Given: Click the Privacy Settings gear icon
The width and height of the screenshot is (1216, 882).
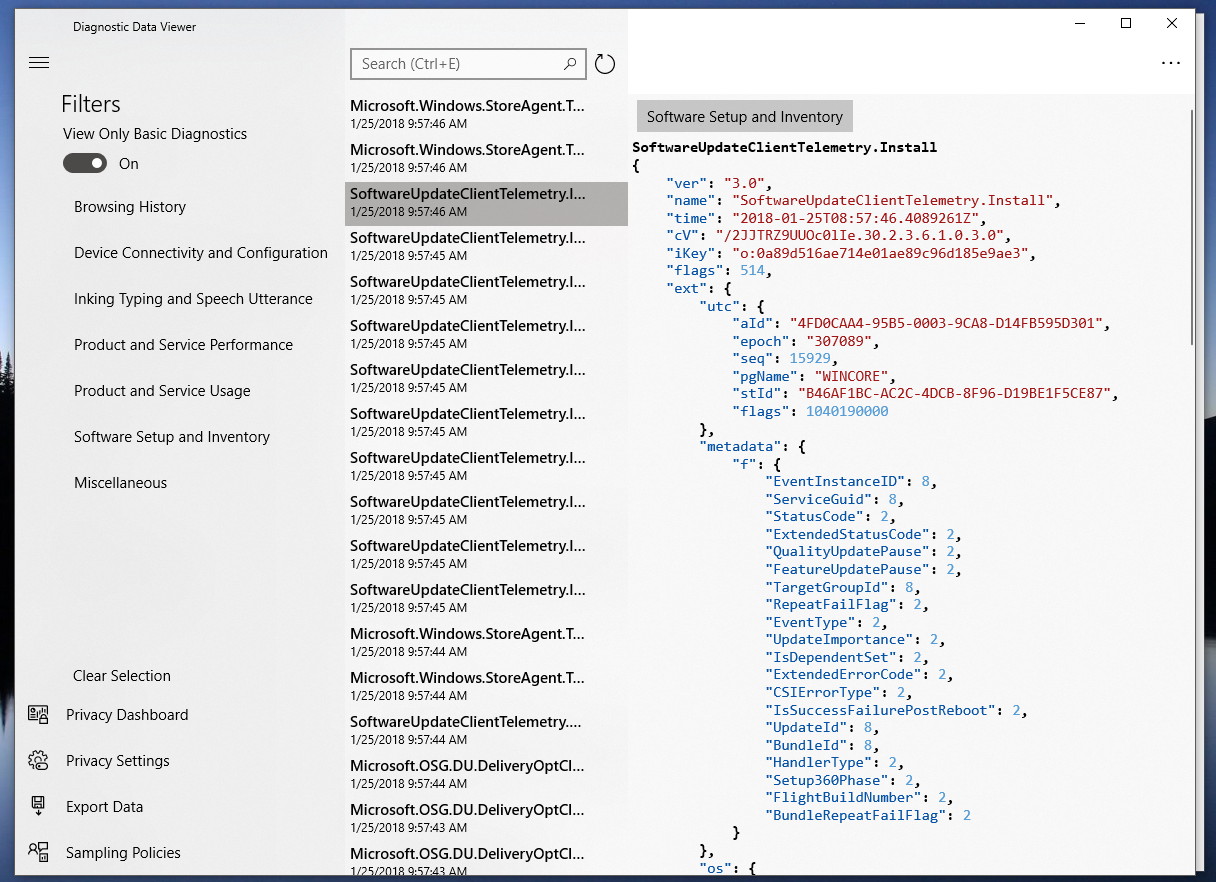Looking at the screenshot, I should [x=39, y=761].
